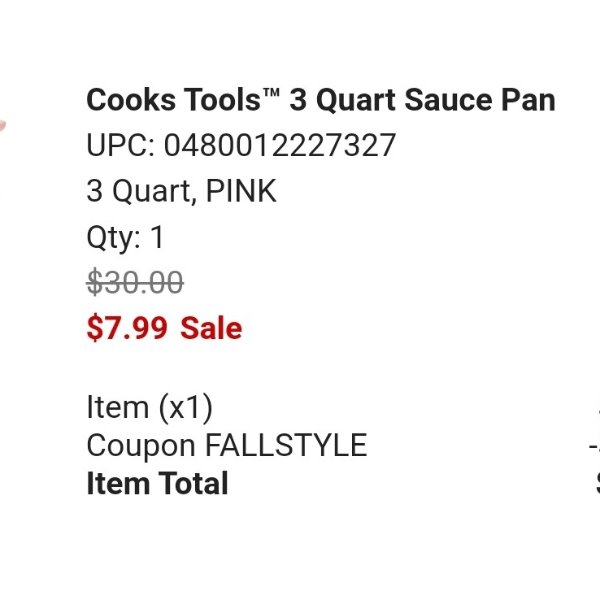The height and width of the screenshot is (600, 600).
Task: Click the bold item total amount at the right edge
Action: coord(597,483)
